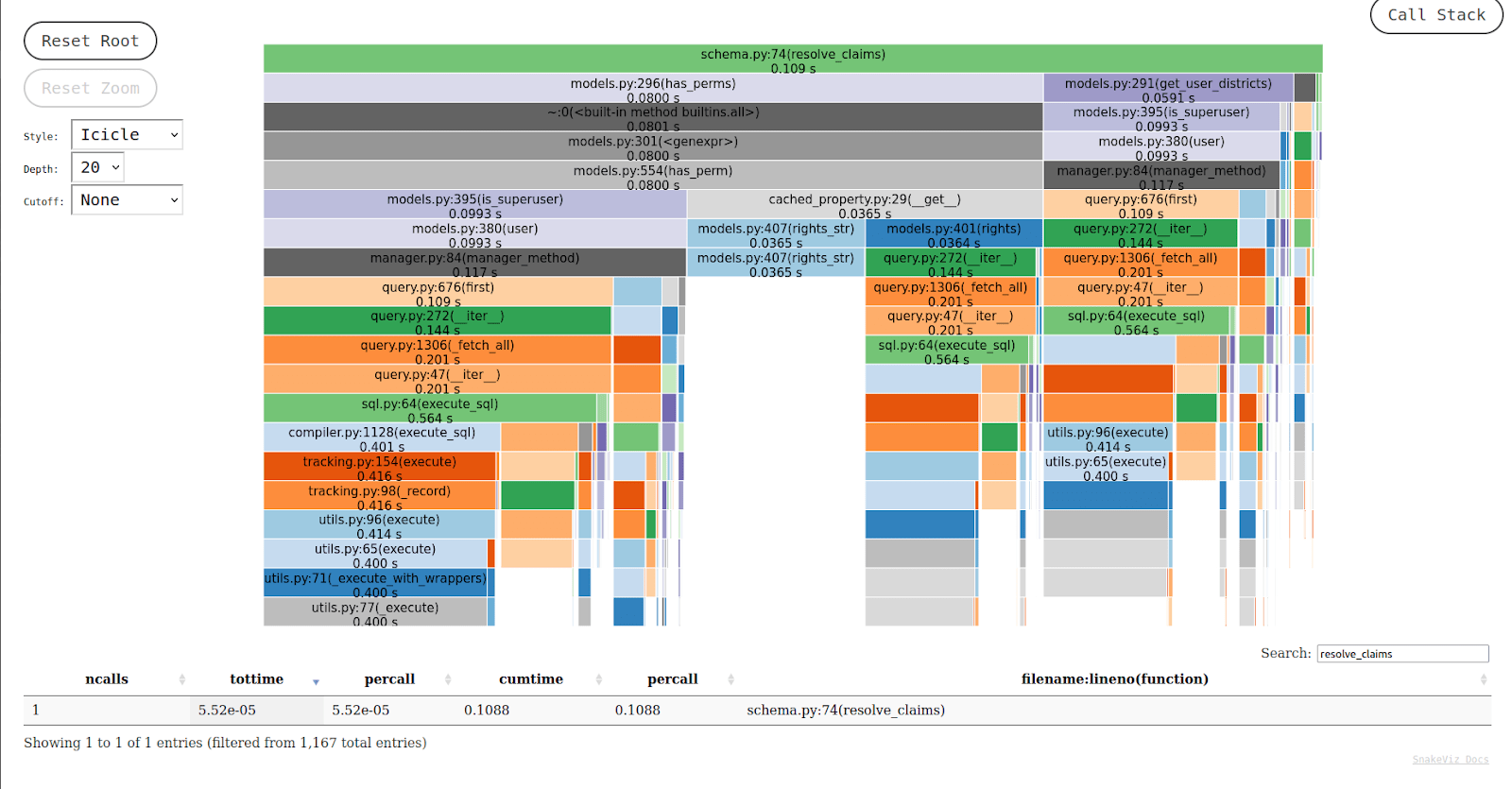Follow the SnakeViz Docs link

pyautogui.click(x=1451, y=760)
